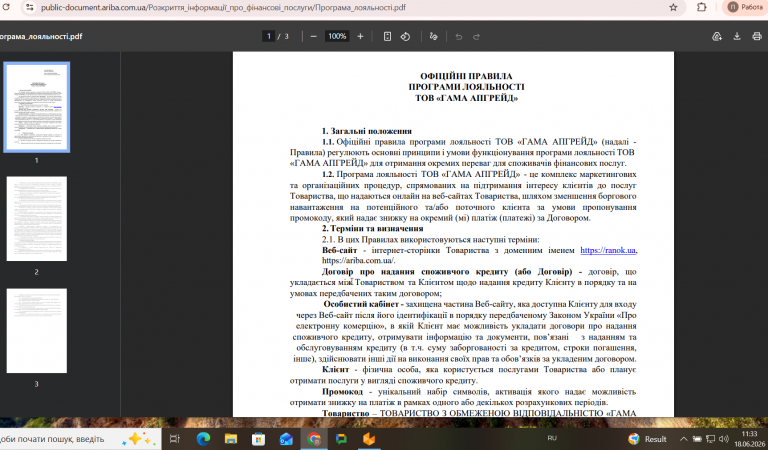Click the 'https://ariba.com.ua/.' text
Screen dimensions: 768x450
point(359,261)
